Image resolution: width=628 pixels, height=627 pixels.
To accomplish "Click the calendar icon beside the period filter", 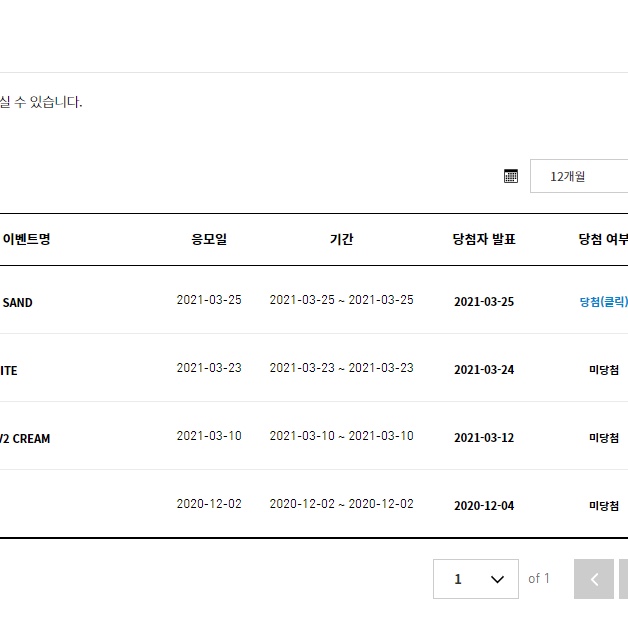I will 511,176.
